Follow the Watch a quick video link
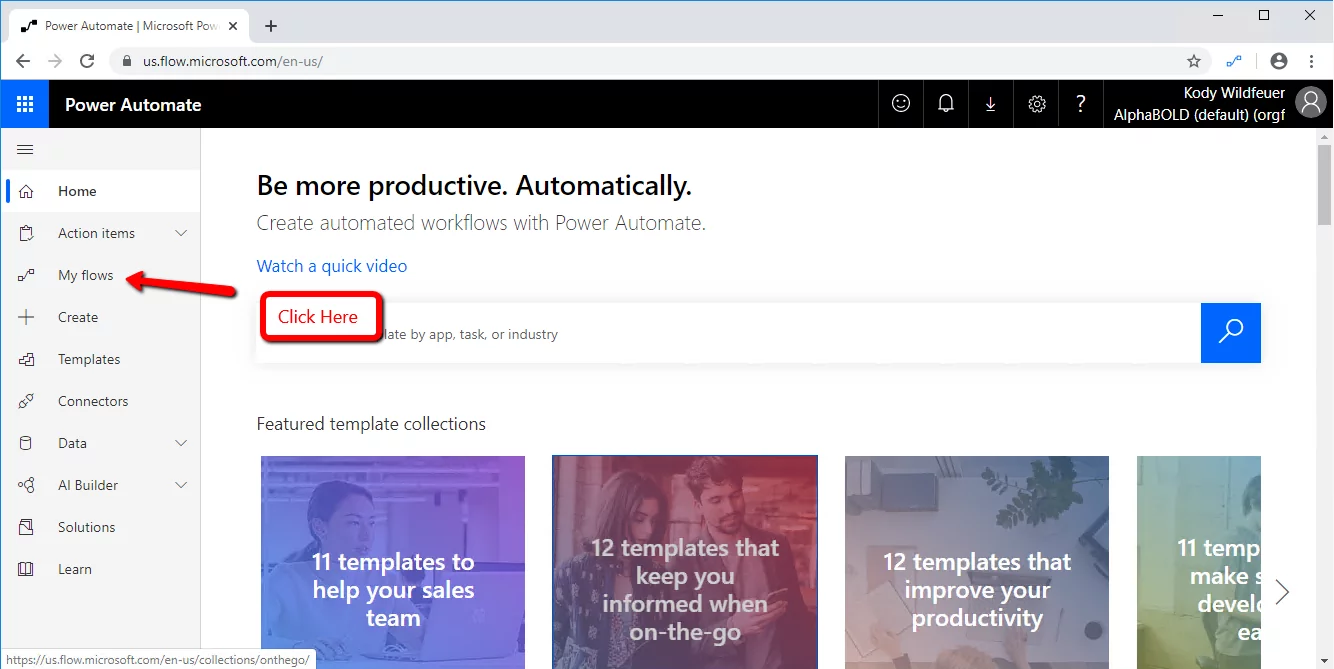 pos(332,266)
